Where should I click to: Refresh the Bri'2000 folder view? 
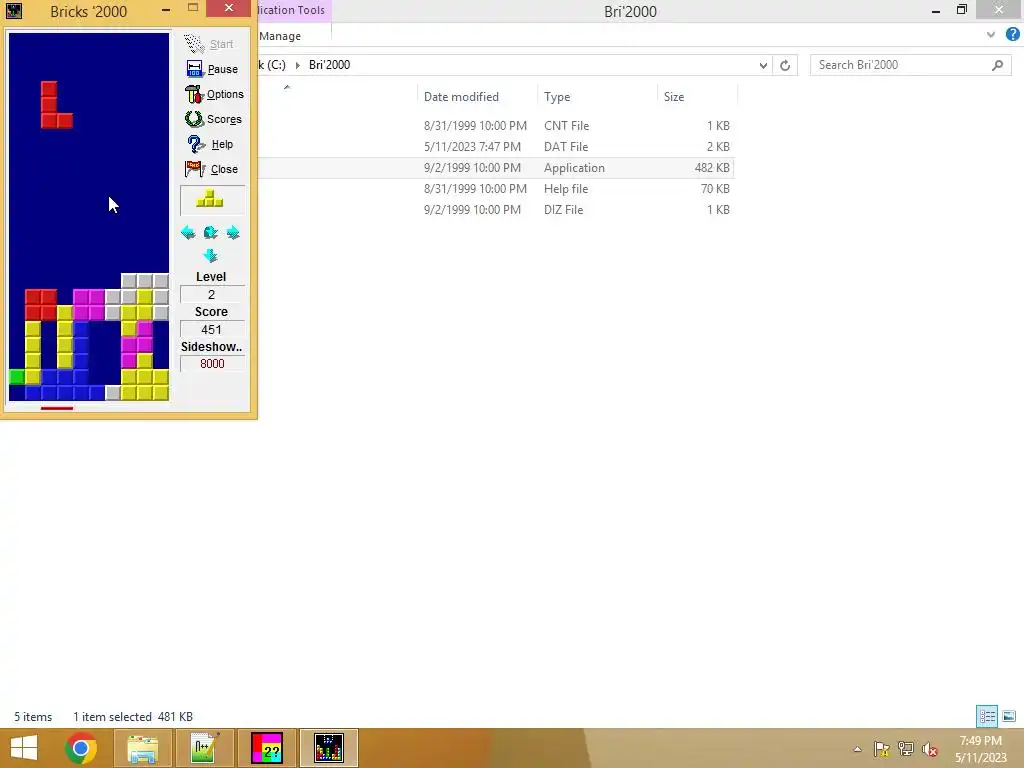[x=785, y=65]
